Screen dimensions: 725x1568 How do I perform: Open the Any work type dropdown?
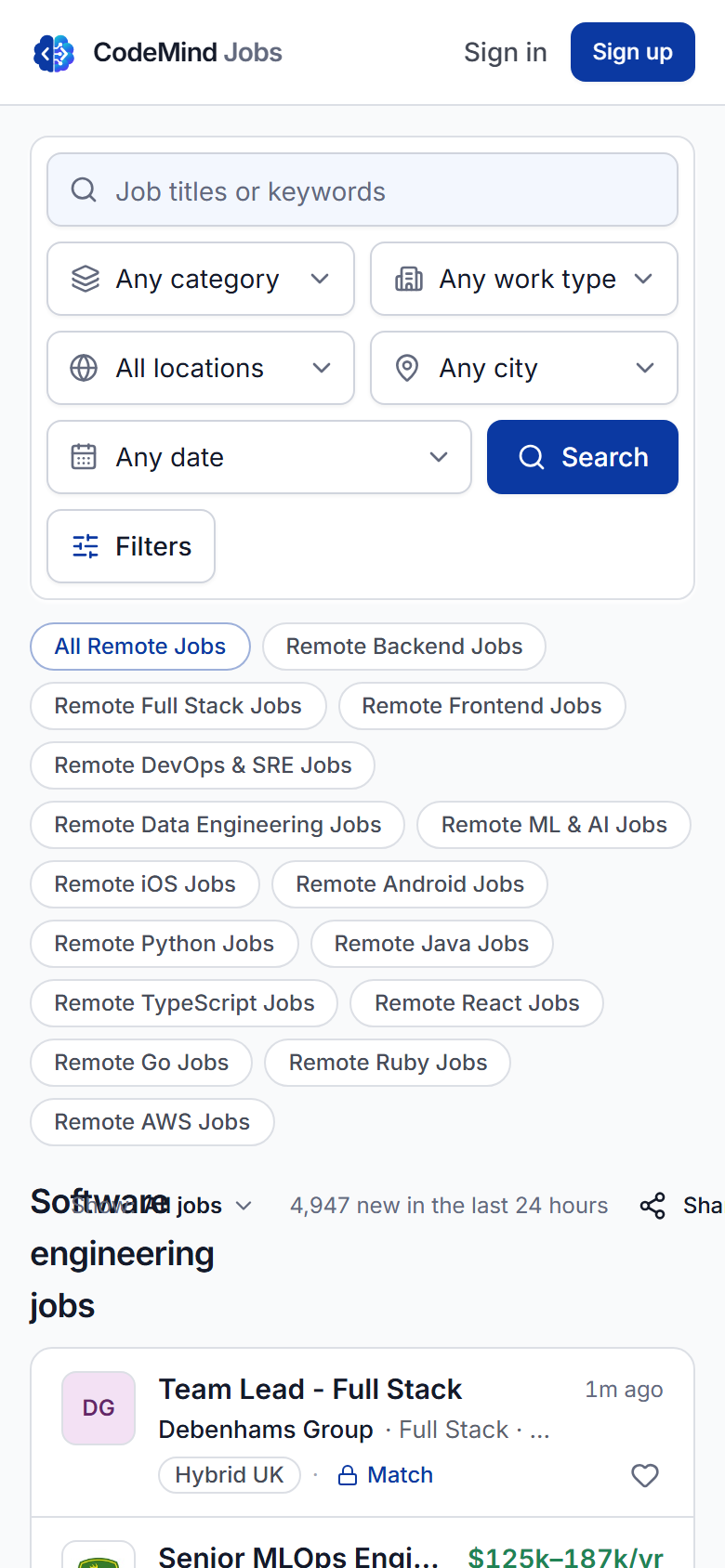pyautogui.click(x=524, y=279)
